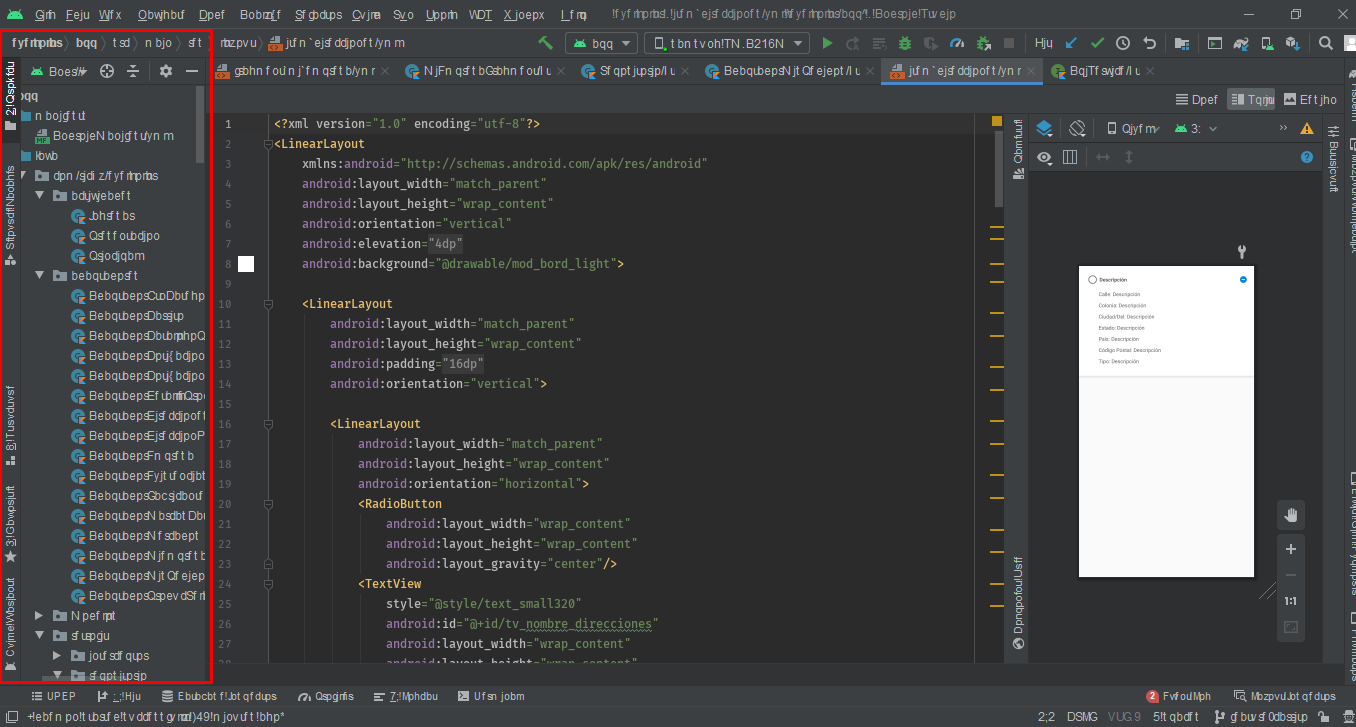1356x727 pixels.
Task: Click the green Git commit checkmark
Action: 1097,43
